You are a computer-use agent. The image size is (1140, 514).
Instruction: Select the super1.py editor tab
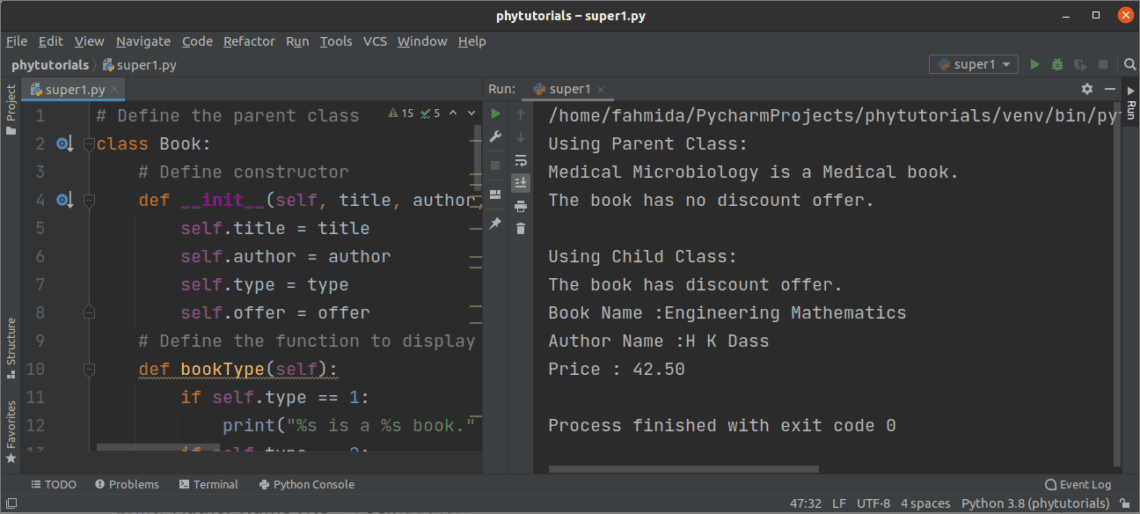tap(73, 89)
